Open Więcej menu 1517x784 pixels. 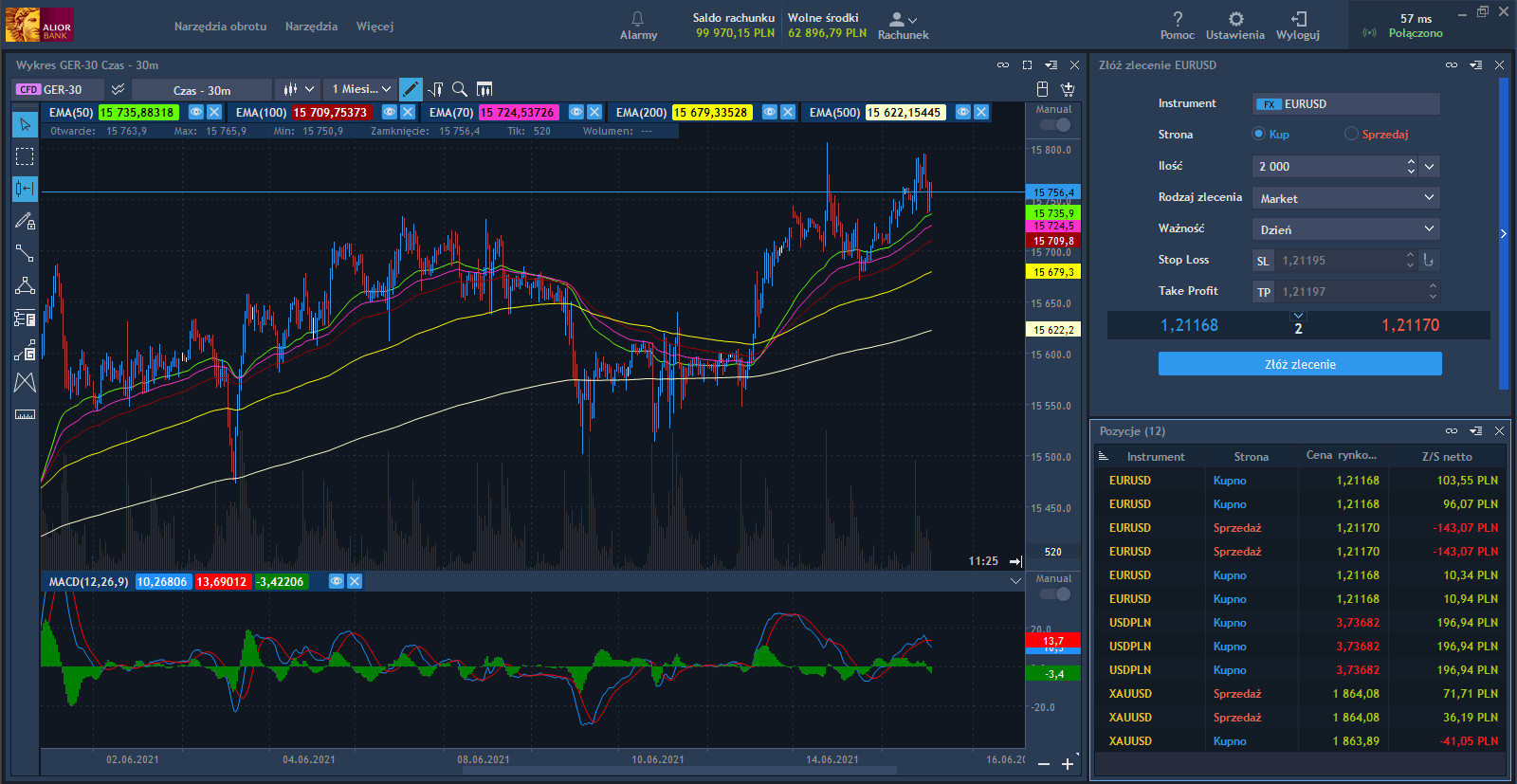375,27
